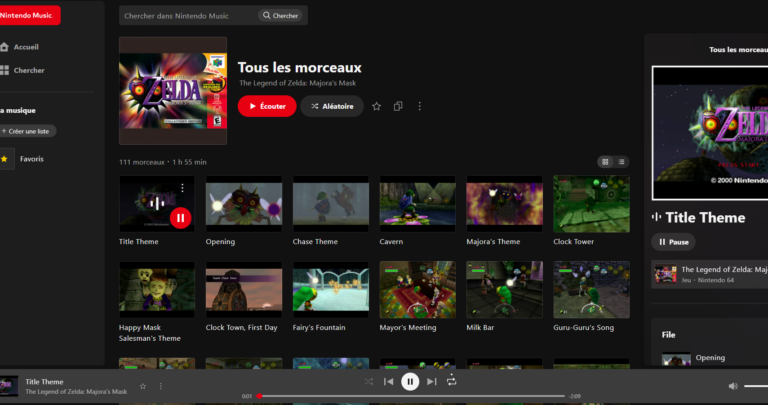The height and width of the screenshot is (405, 768).
Task: Play the Majora's Theme track
Action: 504,204
